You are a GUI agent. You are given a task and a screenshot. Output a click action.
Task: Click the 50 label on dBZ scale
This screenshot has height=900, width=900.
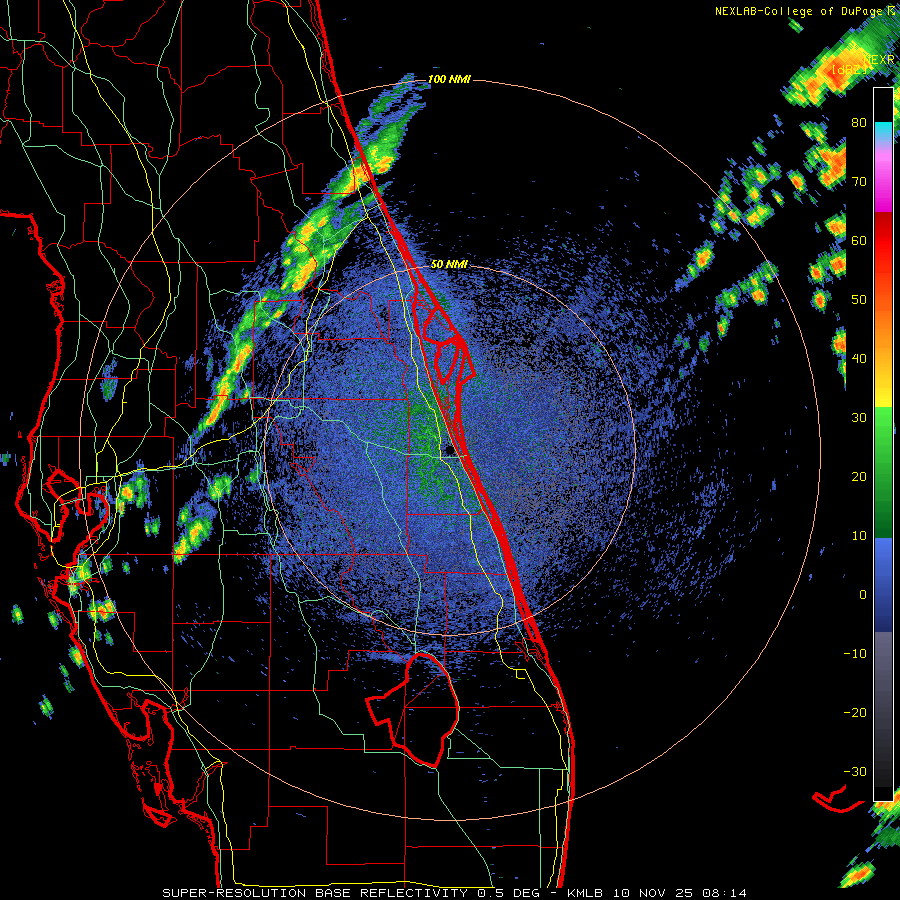coord(859,300)
